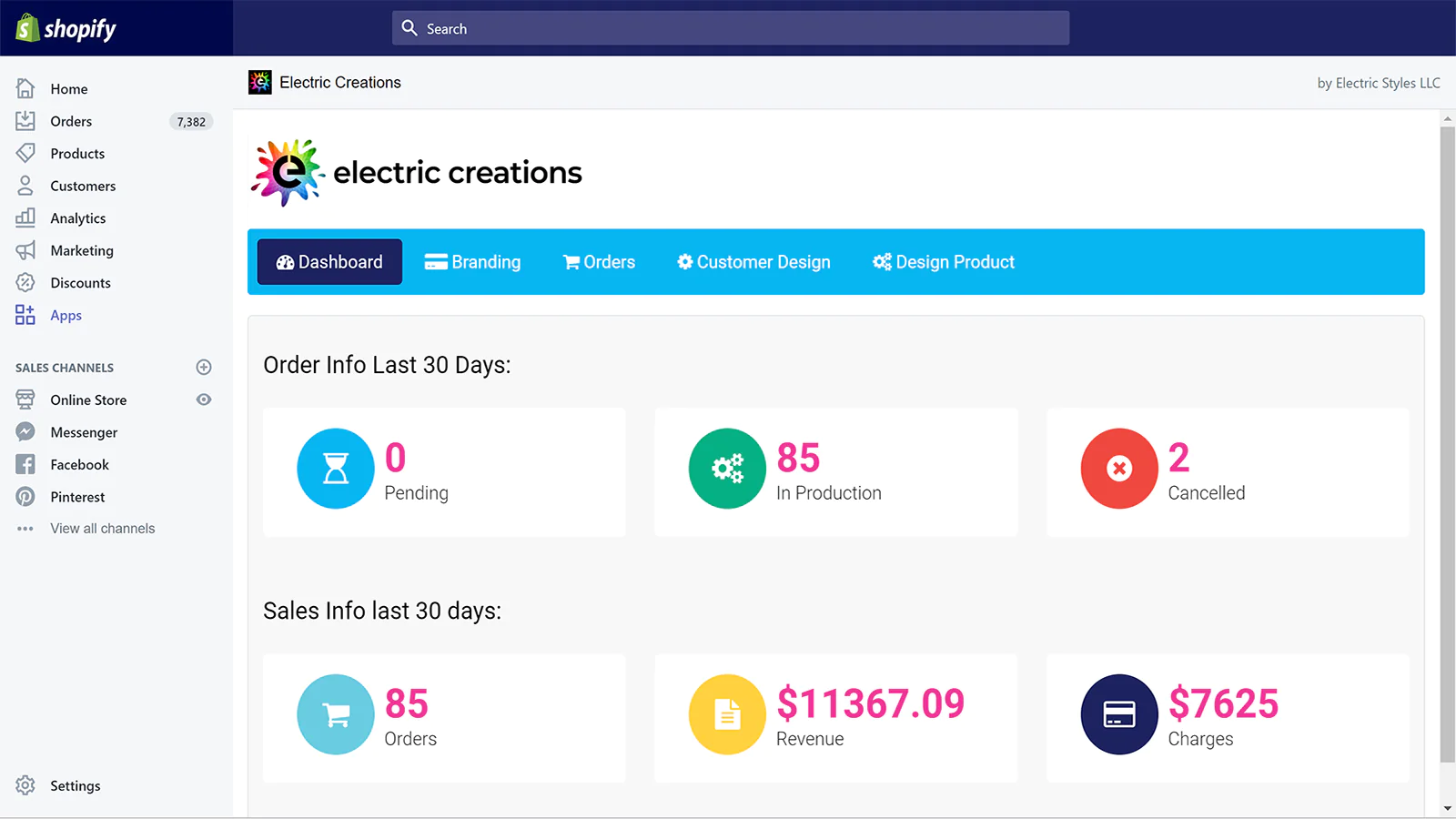Switch to the Branding tab
This screenshot has width=1456, height=819.
coord(472,262)
